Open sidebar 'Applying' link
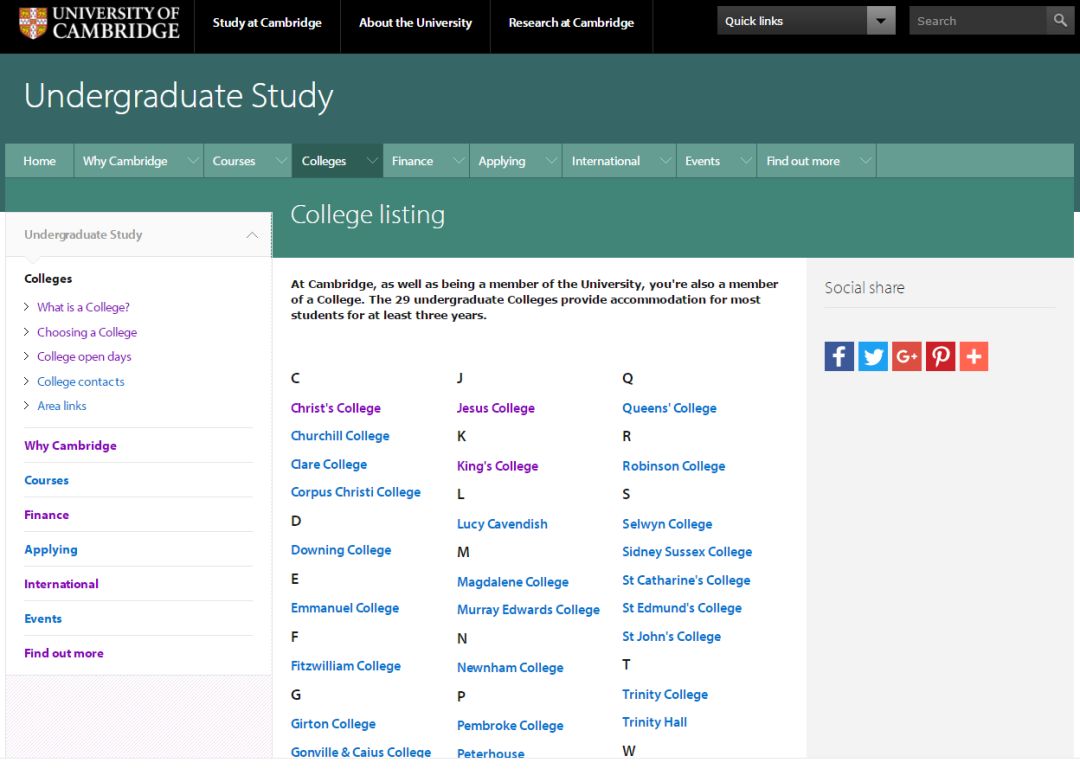Viewport: 1080px width, 769px height. (51, 549)
